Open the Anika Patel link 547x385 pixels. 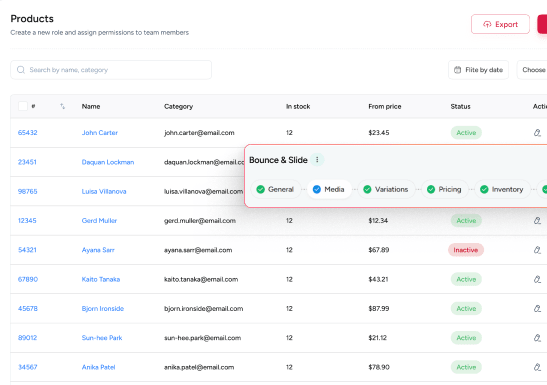pos(98,367)
